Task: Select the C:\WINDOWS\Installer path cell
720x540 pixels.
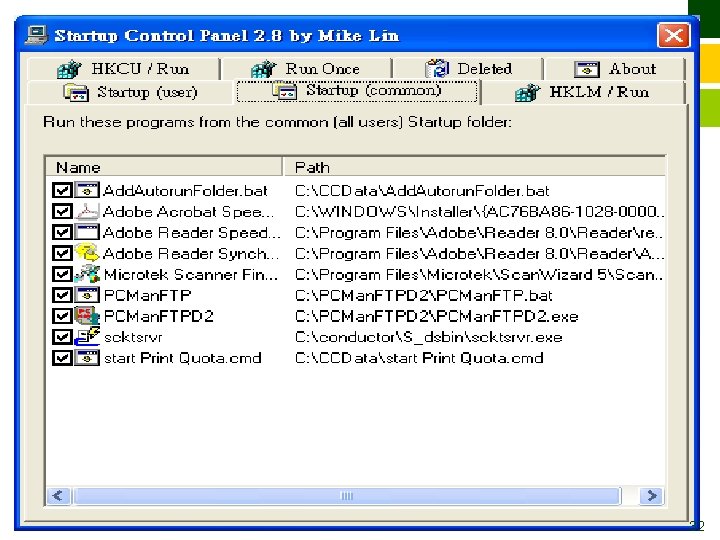Action: (479, 212)
